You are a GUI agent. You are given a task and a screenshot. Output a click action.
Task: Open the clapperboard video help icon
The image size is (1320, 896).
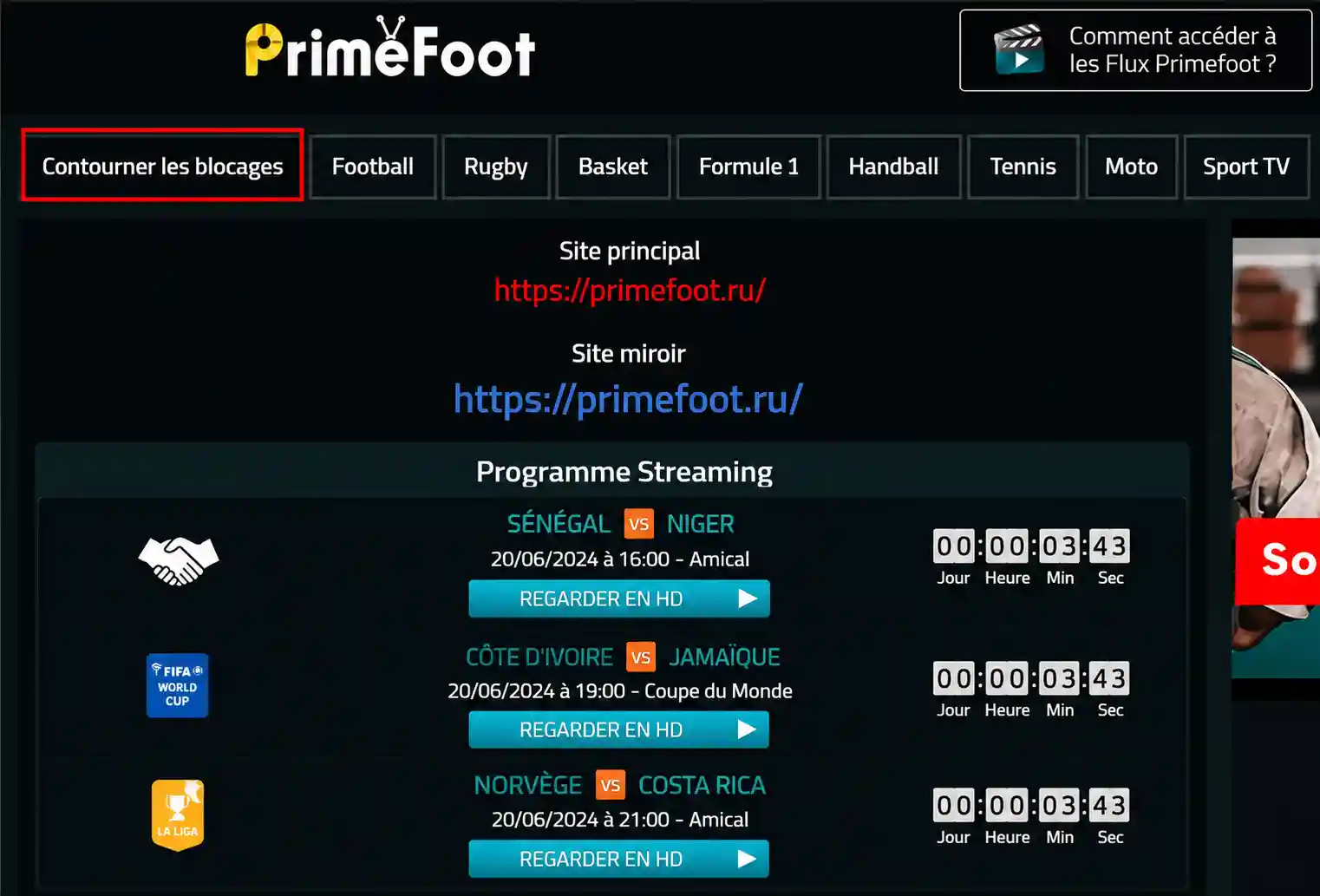[1018, 49]
